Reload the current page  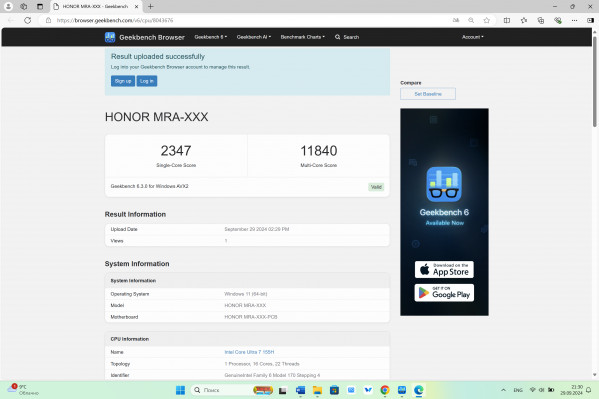tap(28, 20)
